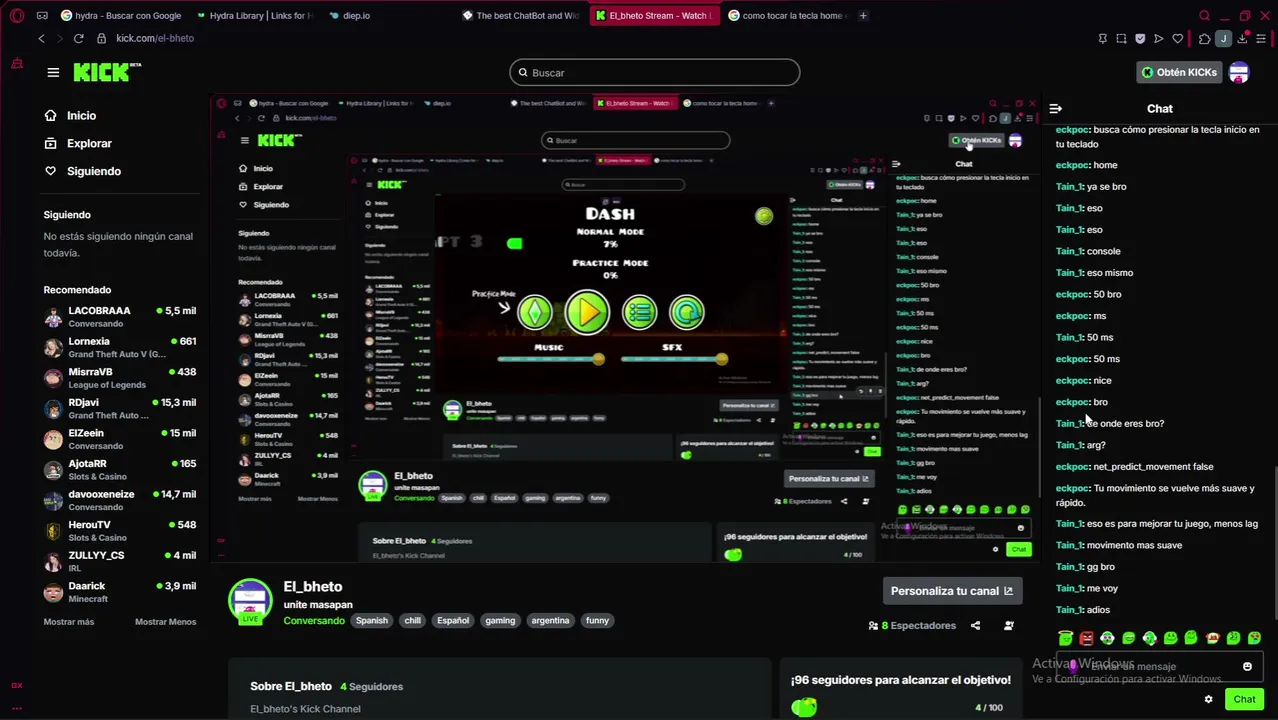This screenshot has width=1278, height=720.
Task: Click the main Buscar search field
Action: [655, 72]
